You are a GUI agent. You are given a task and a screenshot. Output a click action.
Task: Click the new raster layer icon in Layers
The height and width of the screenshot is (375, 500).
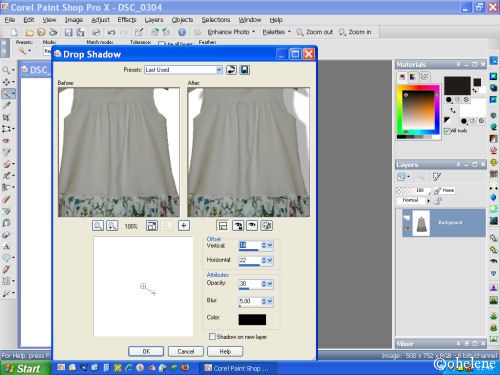401,177
